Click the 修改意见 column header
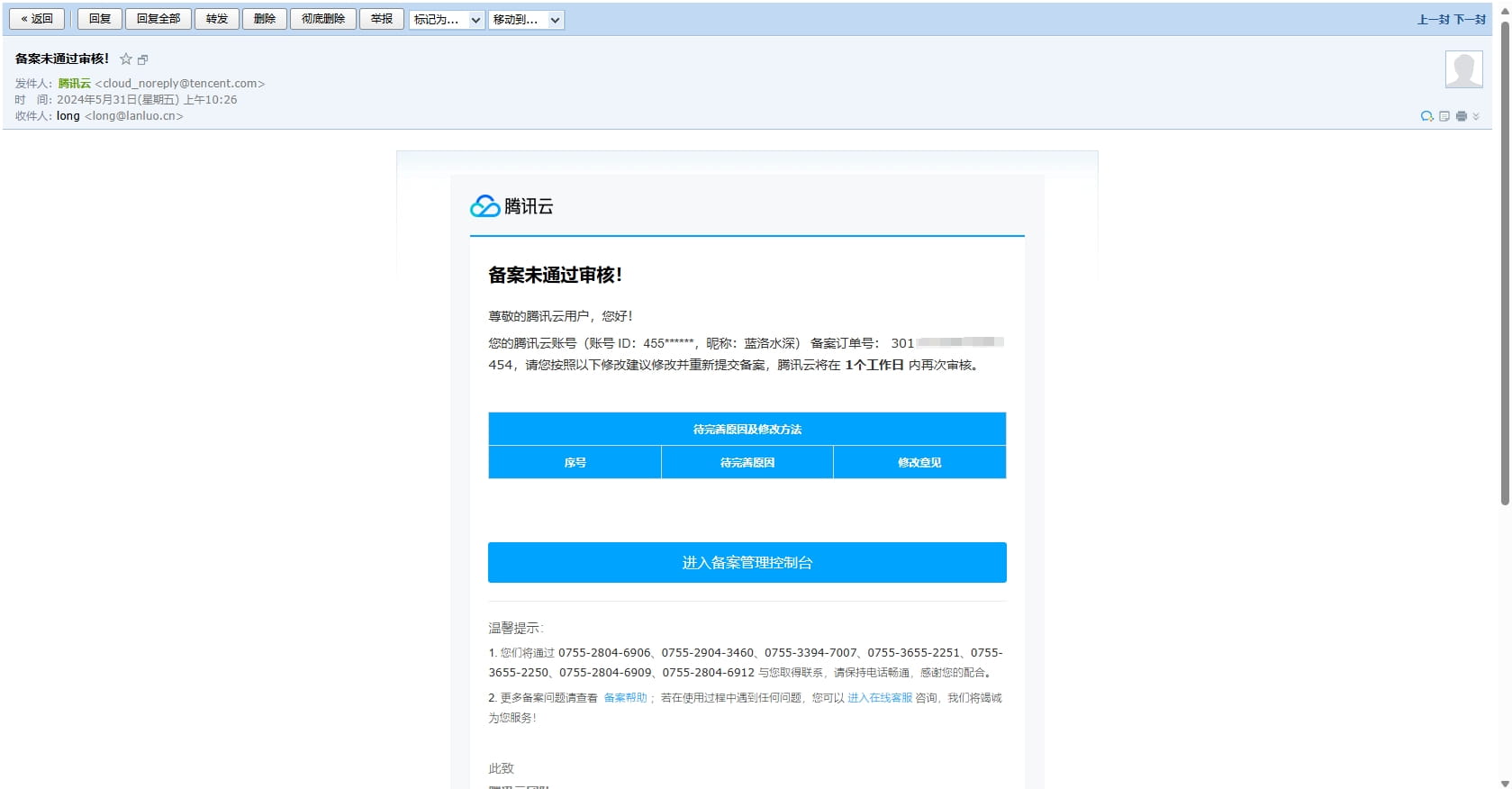 pyautogui.click(x=919, y=462)
